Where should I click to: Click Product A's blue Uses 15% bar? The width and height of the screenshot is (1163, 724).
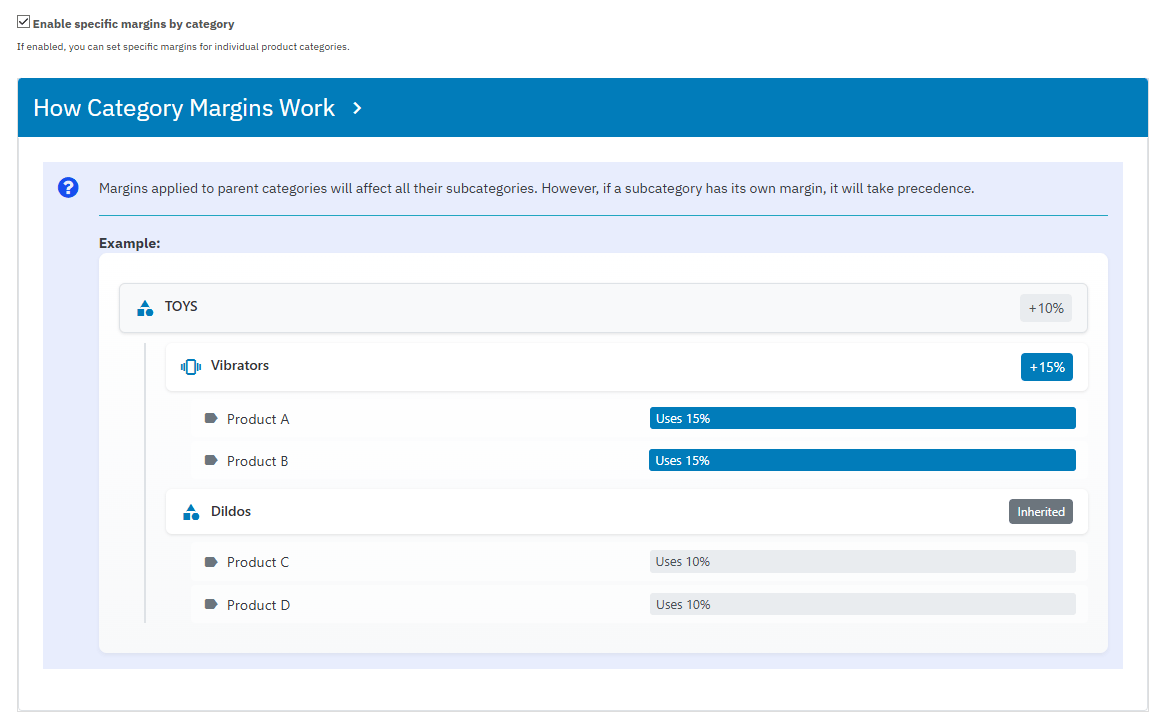pyautogui.click(x=862, y=419)
